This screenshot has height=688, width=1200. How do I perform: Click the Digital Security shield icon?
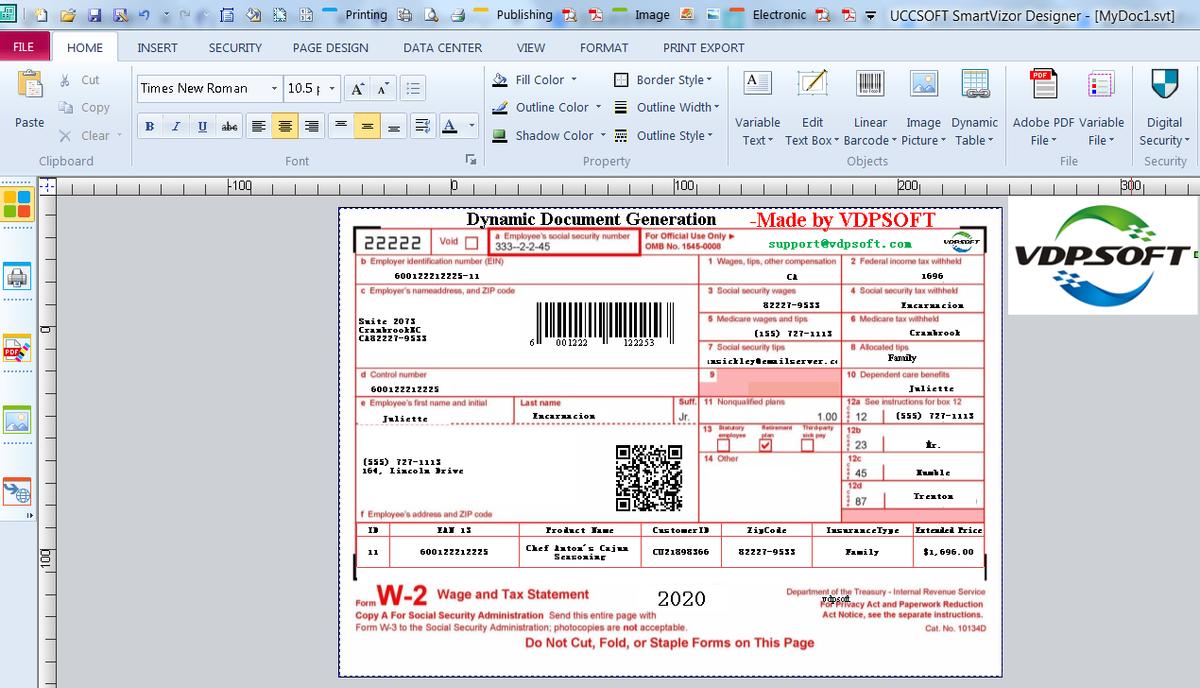pos(1164,86)
